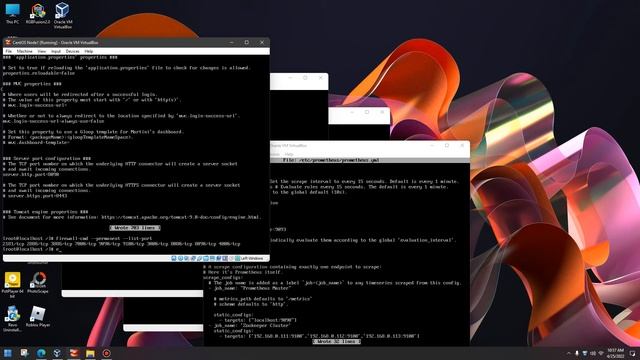Image resolution: width=640 pixels, height=360 pixels.
Task: Click the 'server.http.port' line in the terminal
Action: click(31, 174)
